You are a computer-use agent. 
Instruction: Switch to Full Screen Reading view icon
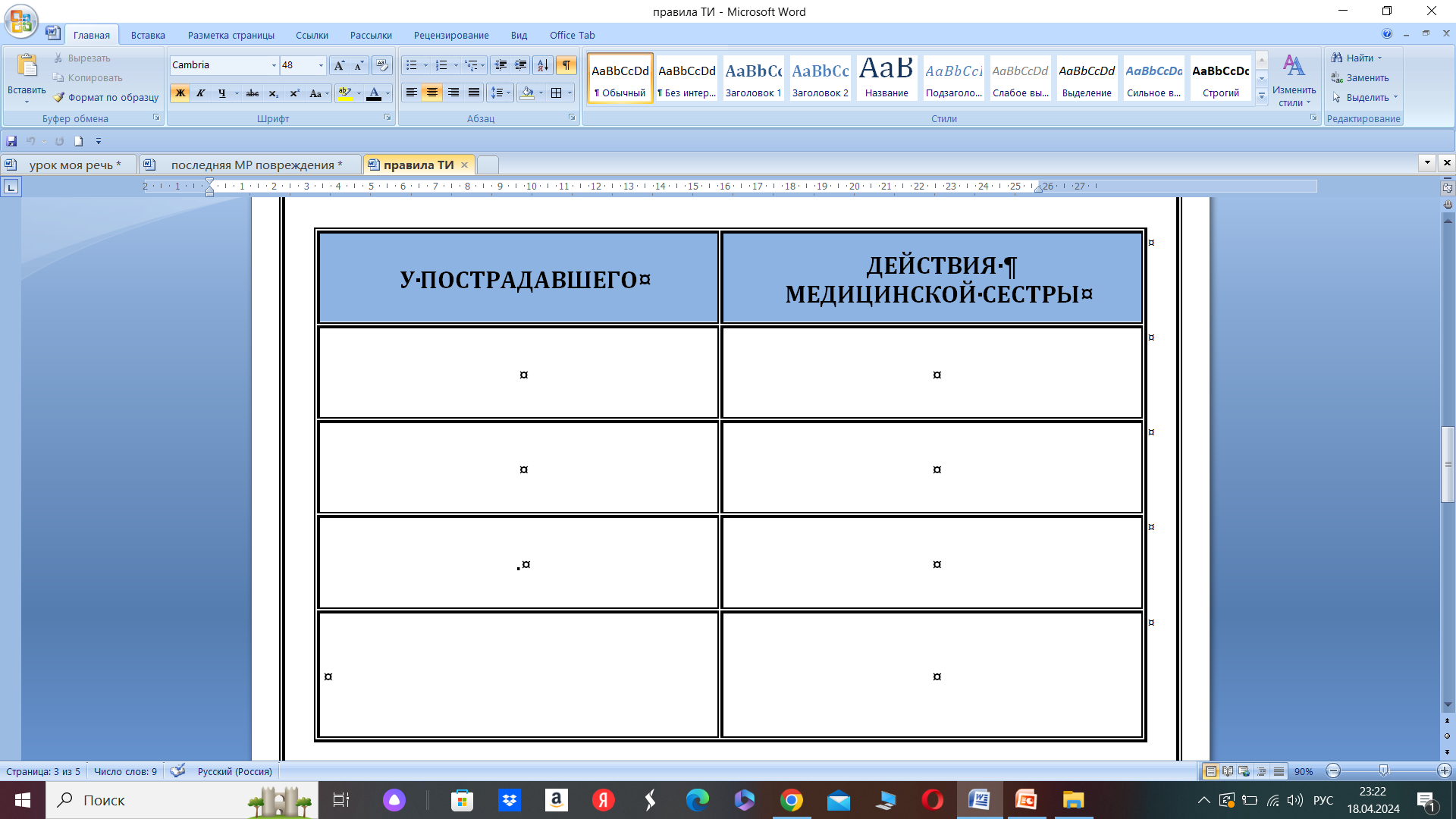click(1228, 771)
